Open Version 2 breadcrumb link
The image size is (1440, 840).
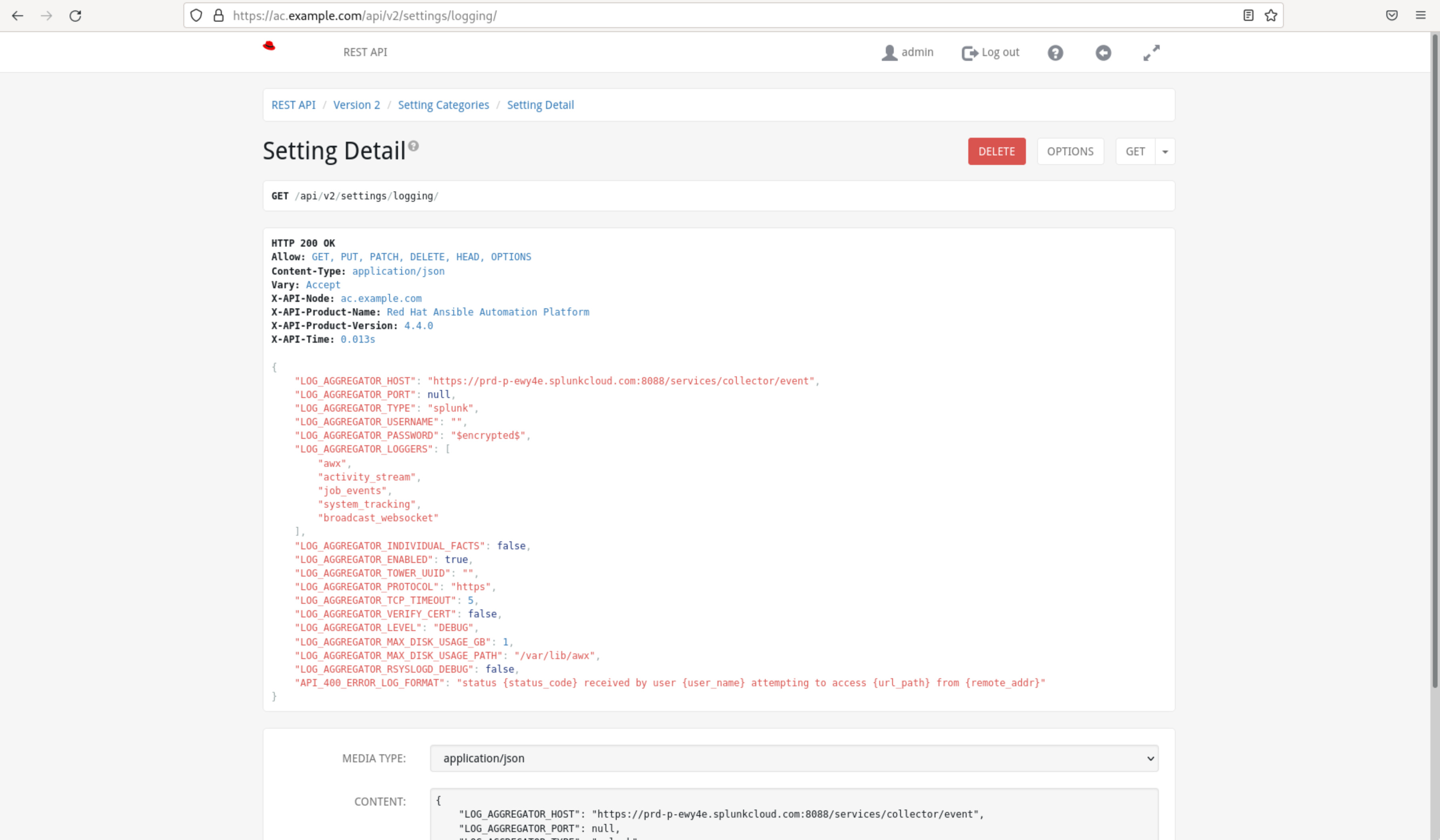point(356,105)
